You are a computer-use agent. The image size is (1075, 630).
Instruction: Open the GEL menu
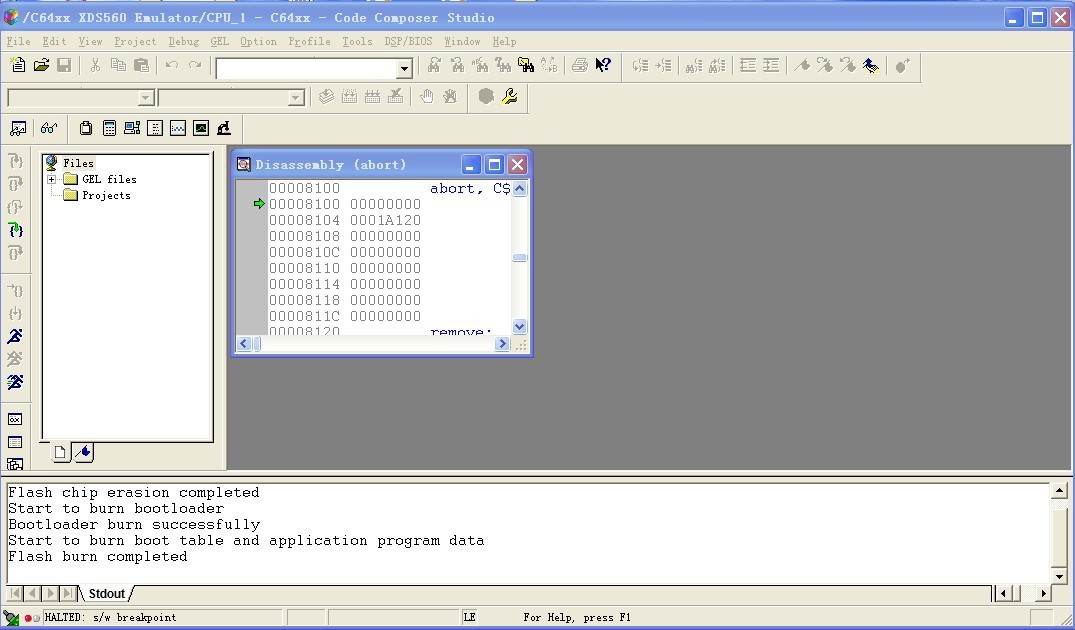219,41
